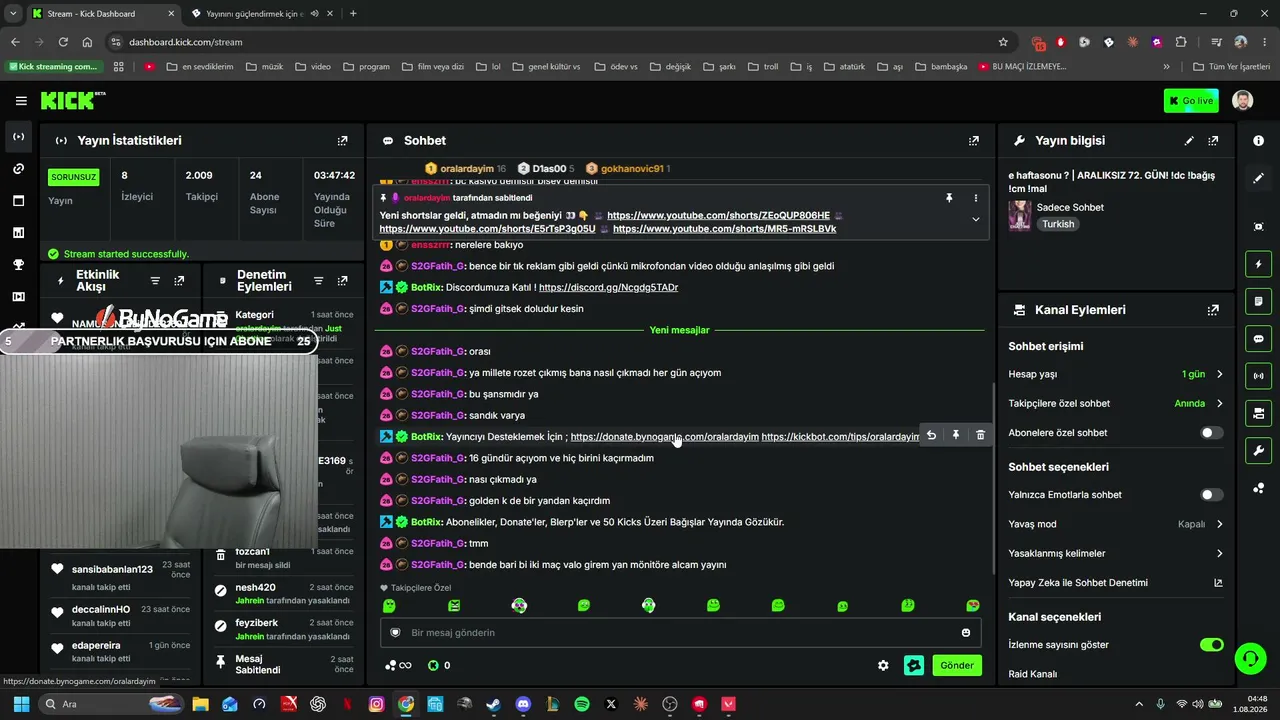Bookmark this page with star icon
Image resolution: width=1280 pixels, height=720 pixels.
coord(1003,42)
